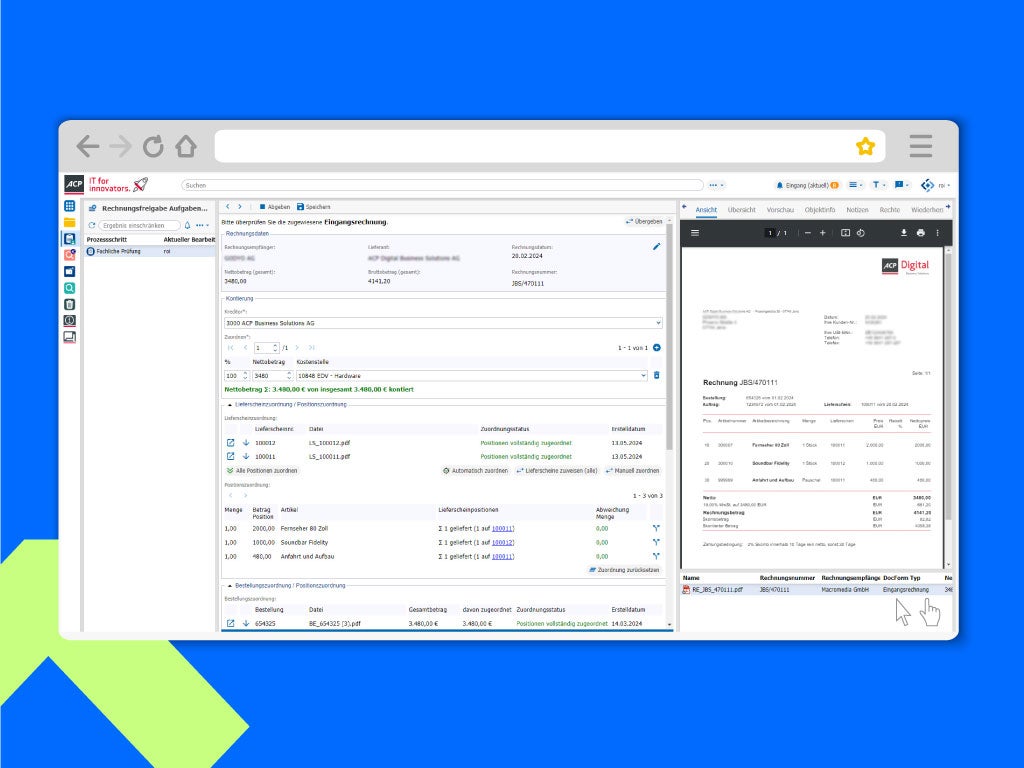
Task: Switch to the Übersicht tab
Action: tap(741, 210)
